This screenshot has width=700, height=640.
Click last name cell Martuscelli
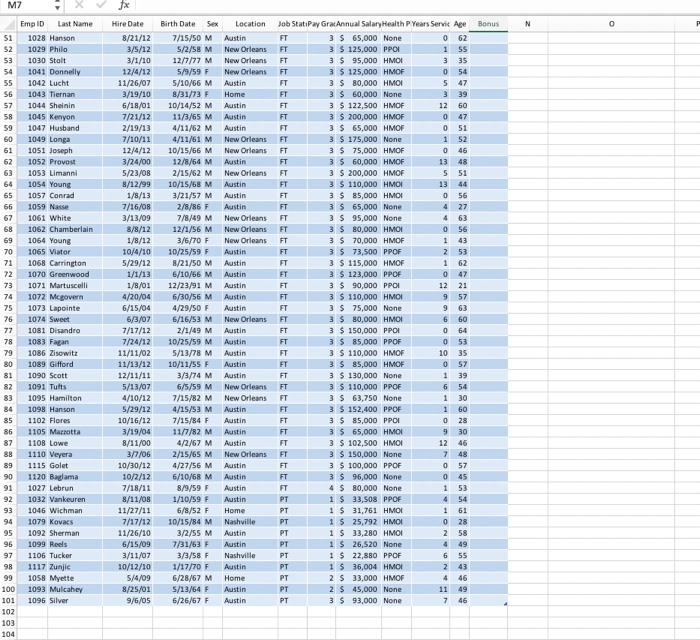click(x=75, y=286)
